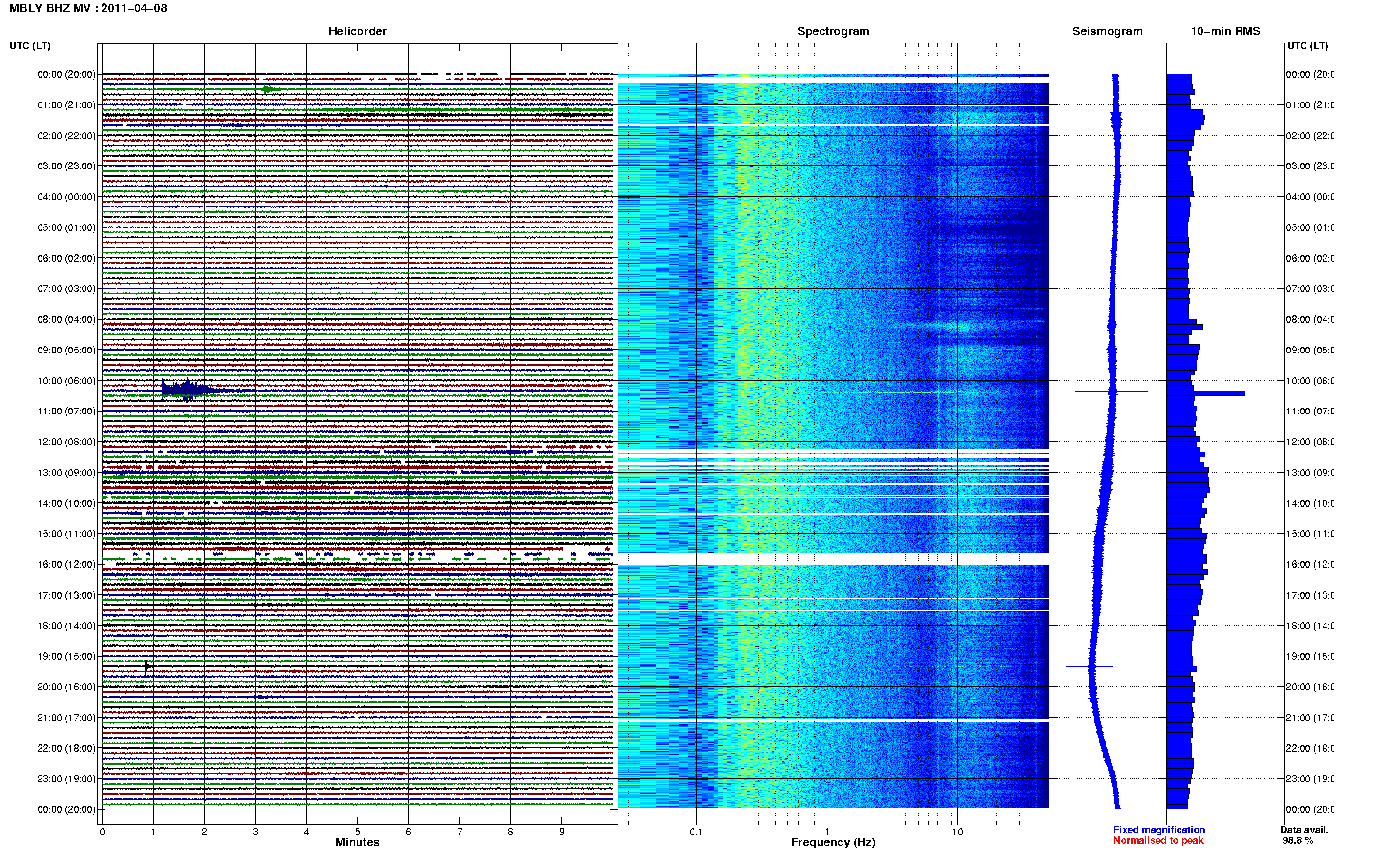Select the Helicorder panel heading
The width and height of the screenshot is (1389, 868).
click(357, 32)
